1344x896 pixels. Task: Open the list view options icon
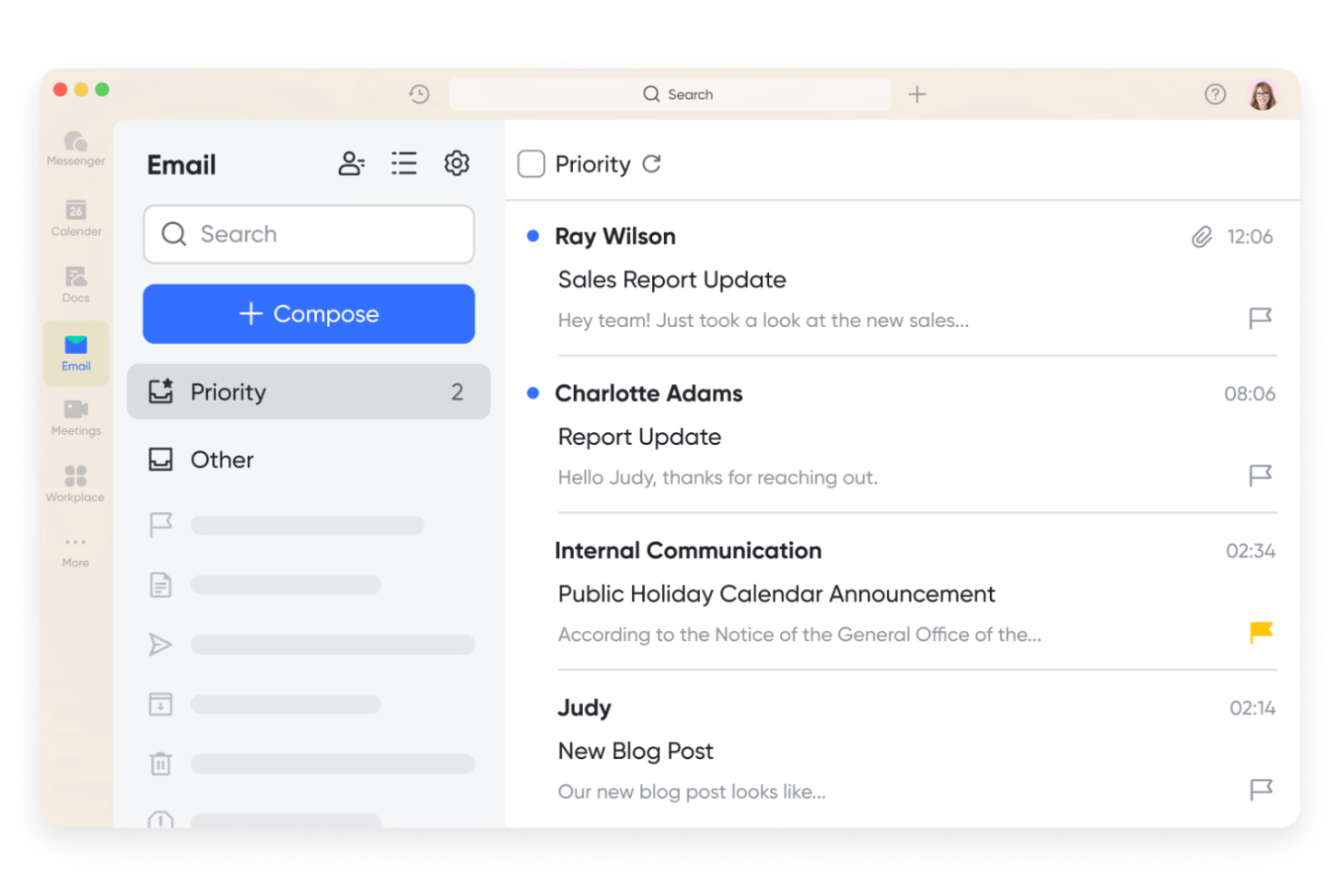point(404,163)
